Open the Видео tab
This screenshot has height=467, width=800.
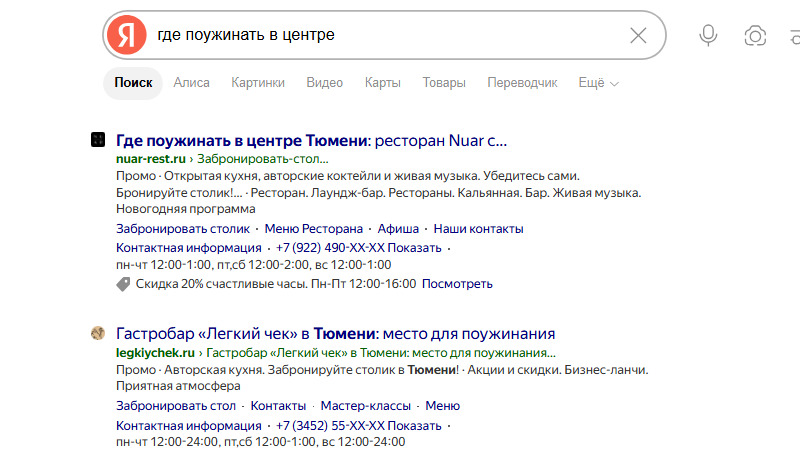(324, 83)
